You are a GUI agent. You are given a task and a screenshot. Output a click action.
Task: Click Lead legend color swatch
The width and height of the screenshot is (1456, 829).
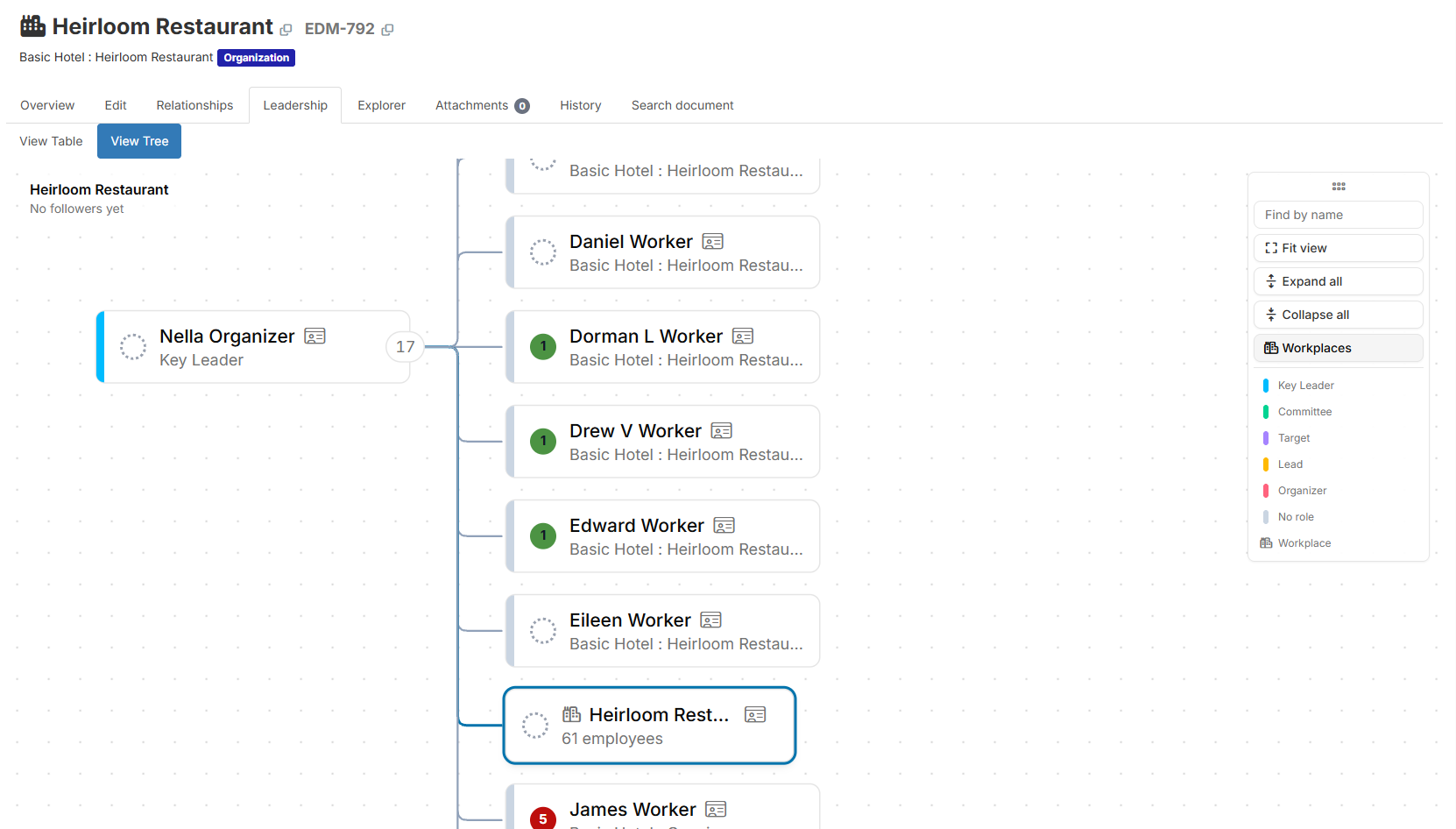tap(1266, 464)
